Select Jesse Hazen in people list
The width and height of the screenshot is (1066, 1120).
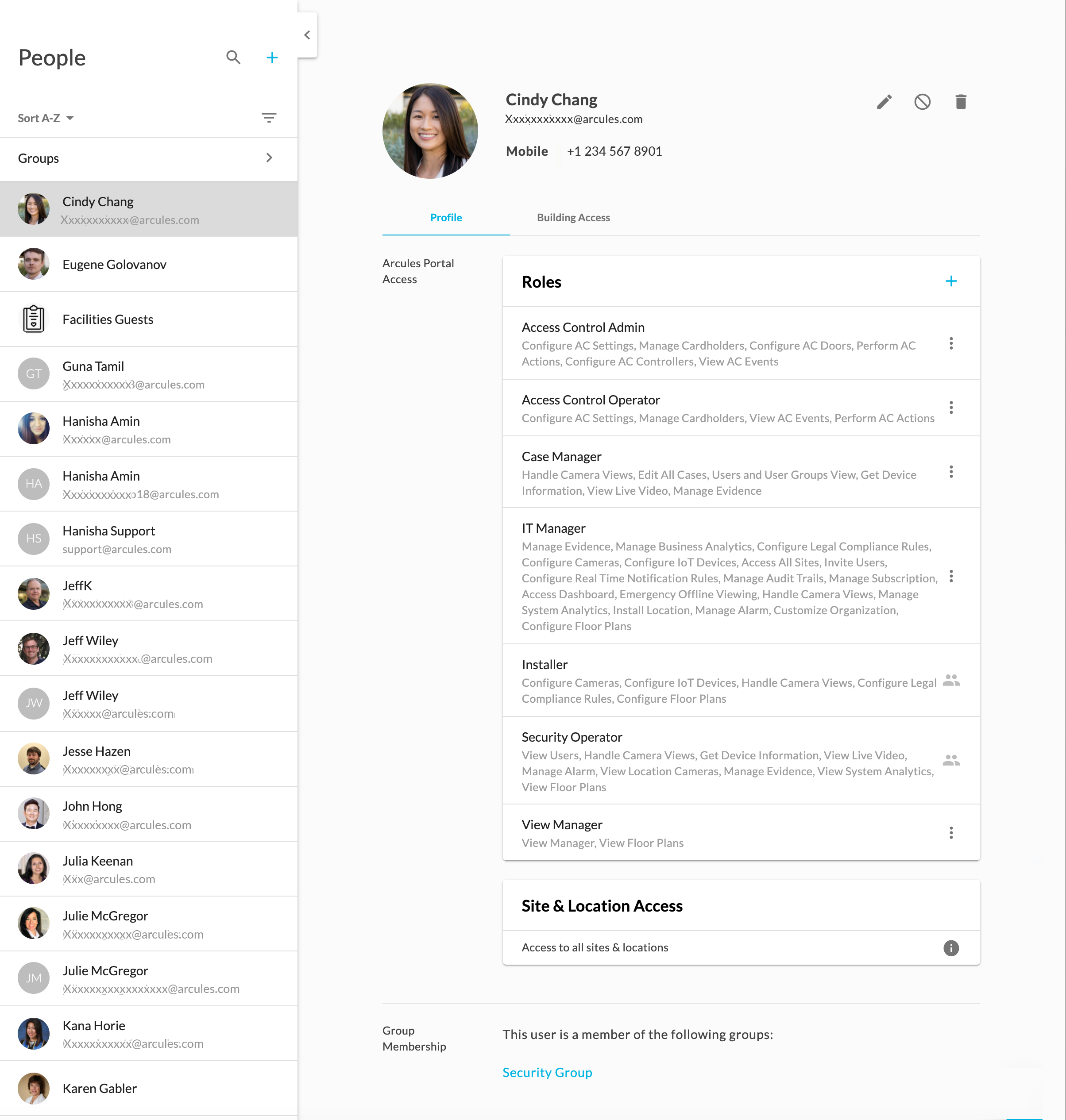[149, 759]
